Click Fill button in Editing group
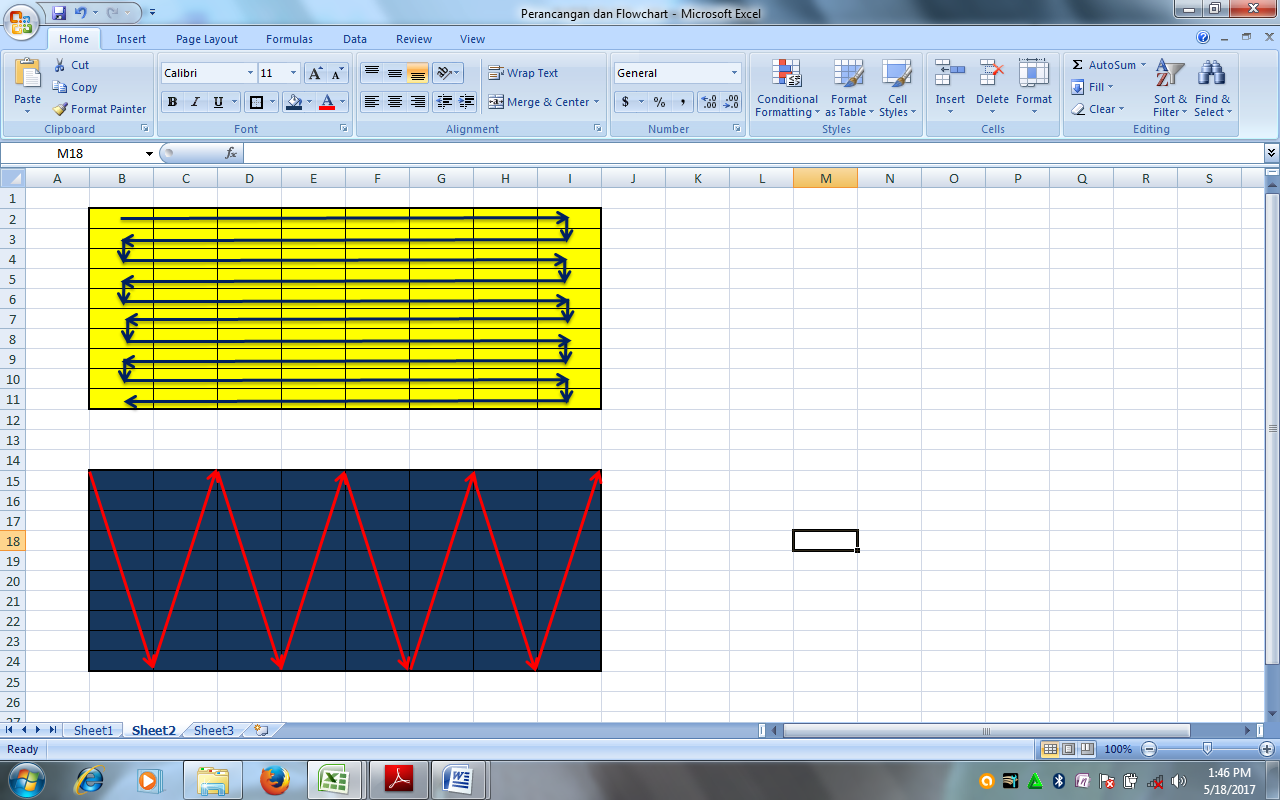The width and height of the screenshot is (1280, 800). pyautogui.click(x=1092, y=87)
